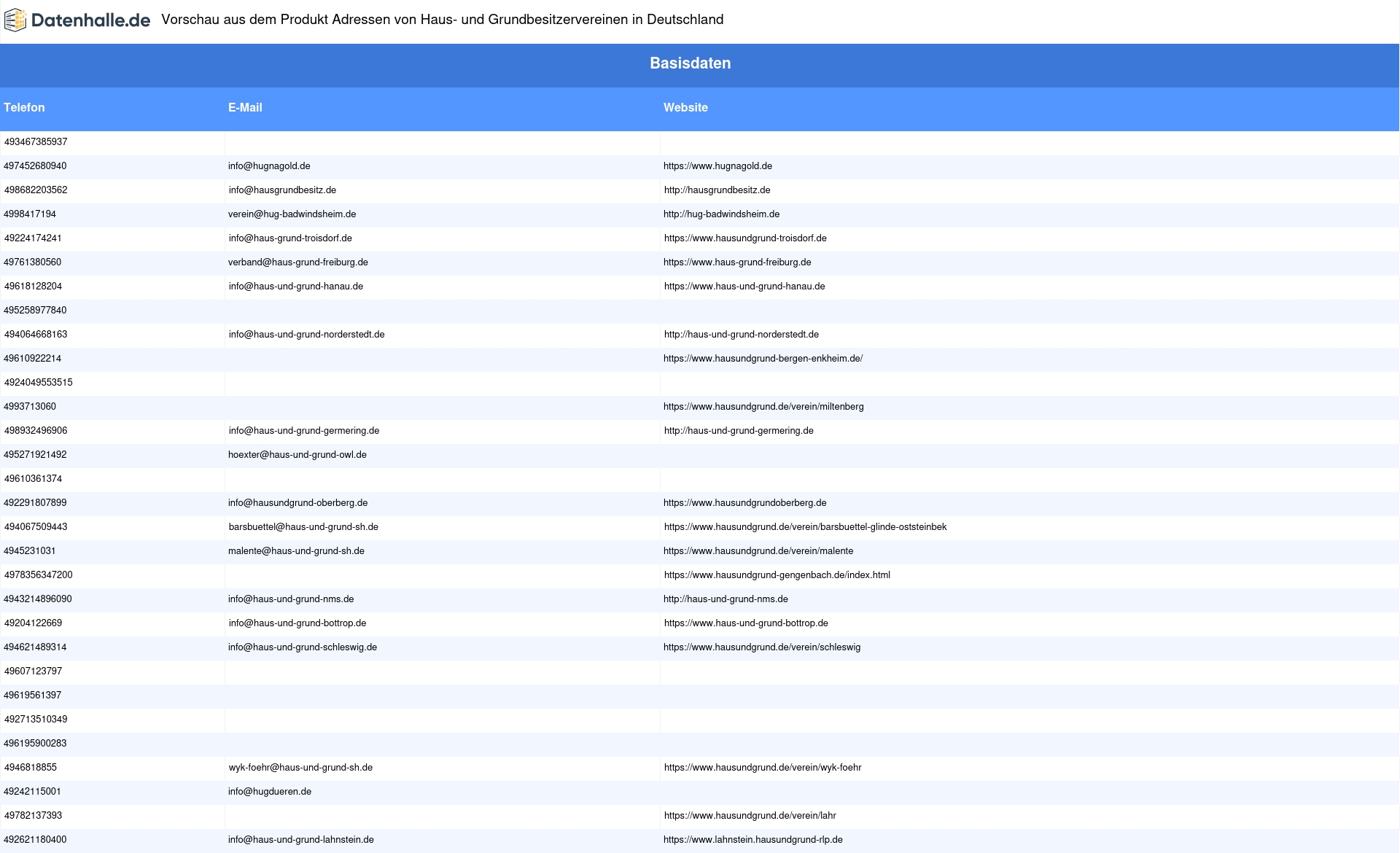The width and height of the screenshot is (1400, 853).
Task: Click website http://haus-und-grund-norderstedt.de
Action: pos(741,335)
